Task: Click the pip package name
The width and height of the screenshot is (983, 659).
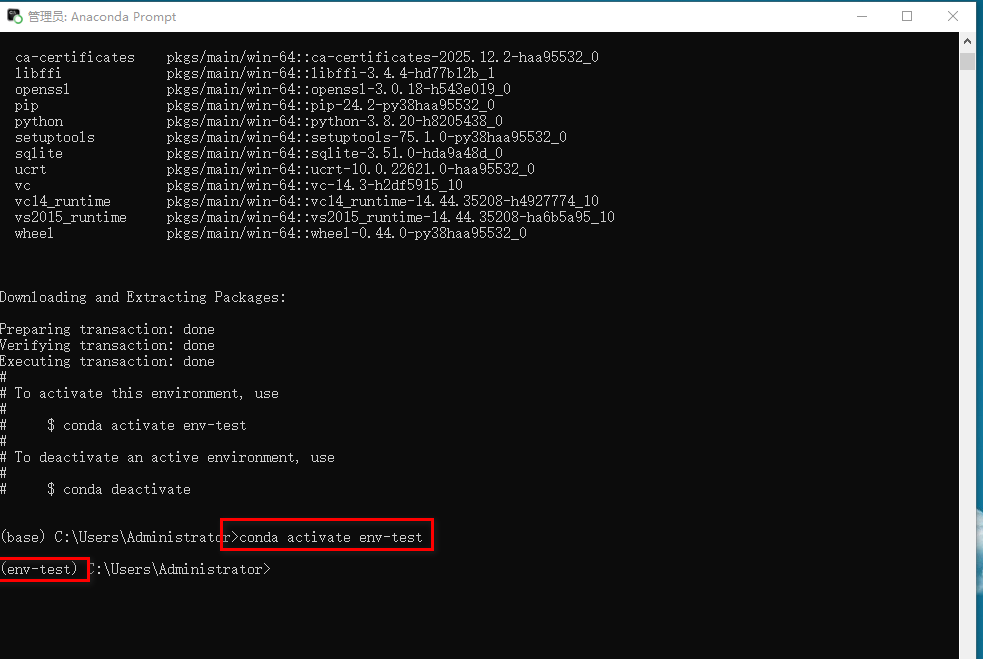Action: [26, 105]
